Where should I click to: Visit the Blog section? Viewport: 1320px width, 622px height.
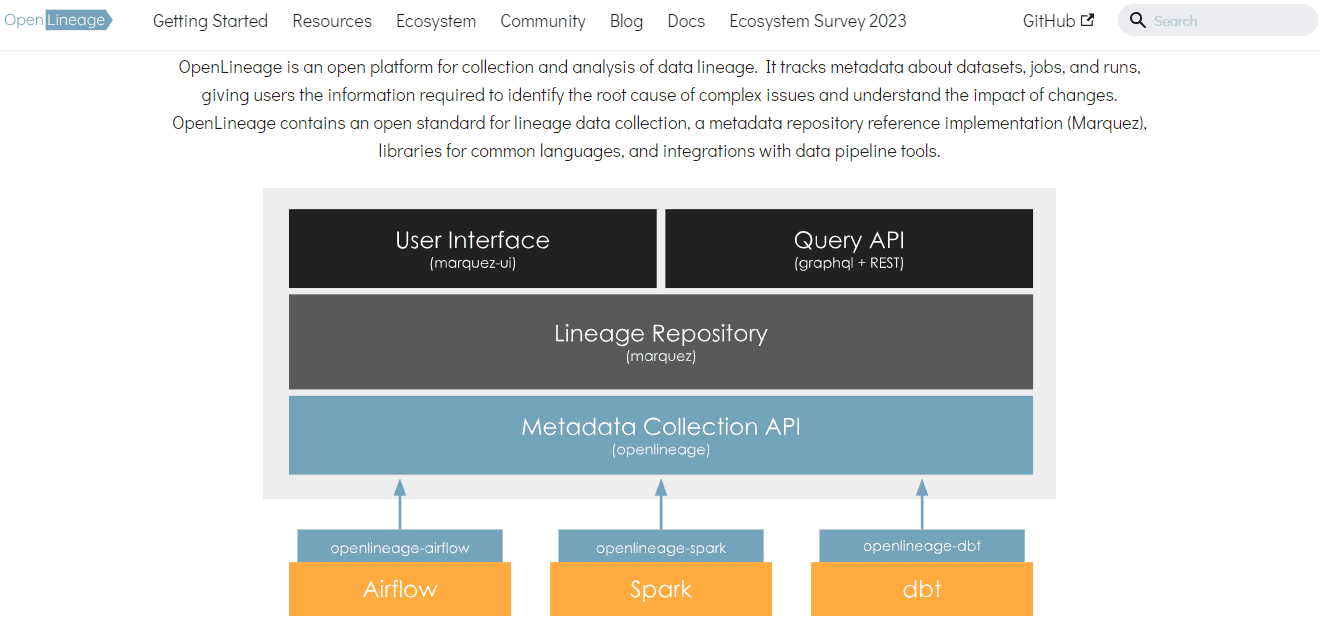(626, 21)
